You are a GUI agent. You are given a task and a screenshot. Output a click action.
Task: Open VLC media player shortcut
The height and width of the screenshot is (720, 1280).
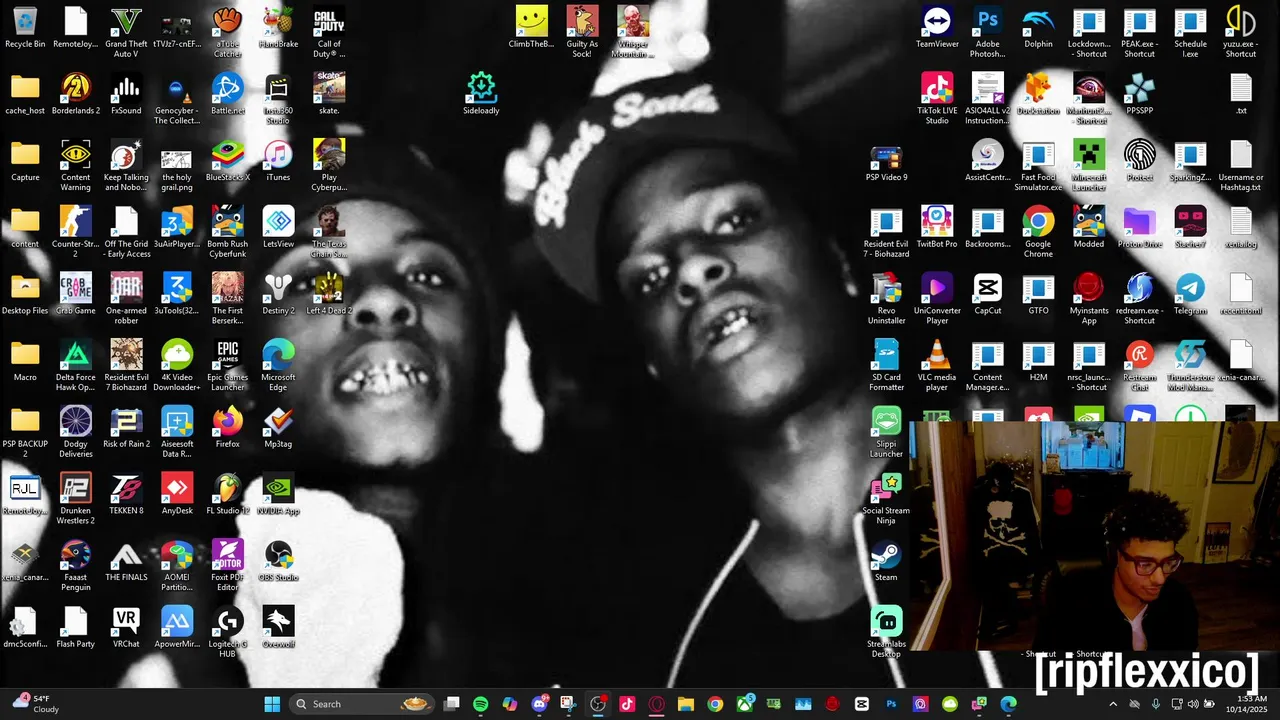(x=937, y=366)
